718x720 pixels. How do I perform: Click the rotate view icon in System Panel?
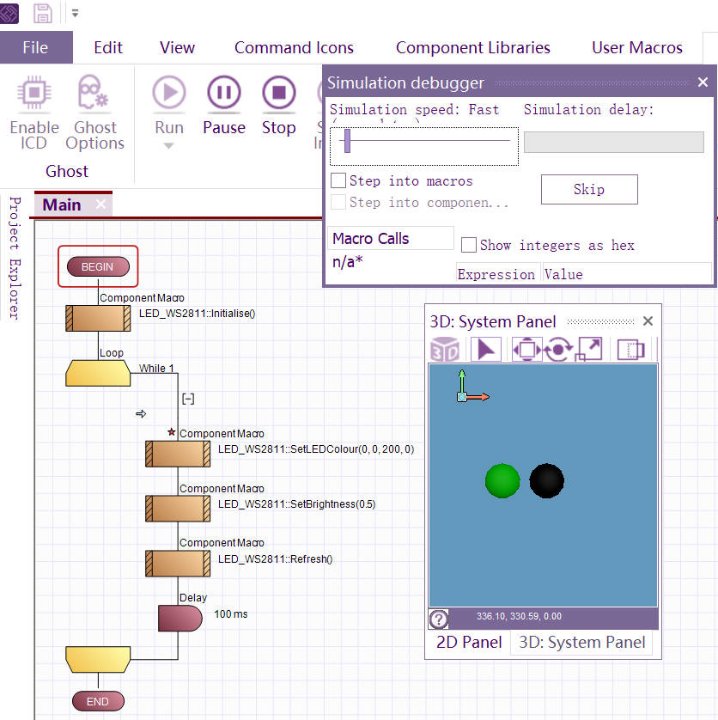click(x=557, y=349)
